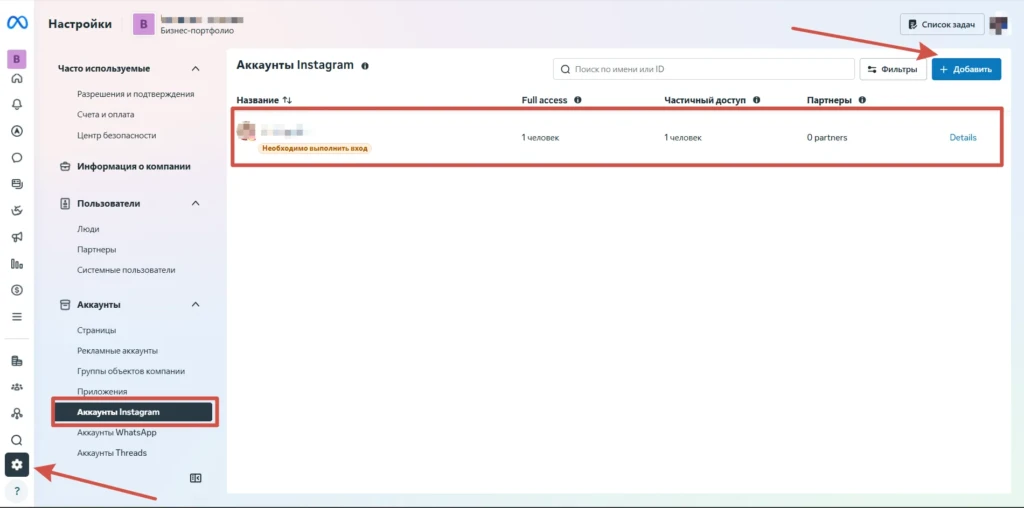Screen dimensions: 1024x508
Task: Open the question mark help icon
Action: (x=17, y=490)
